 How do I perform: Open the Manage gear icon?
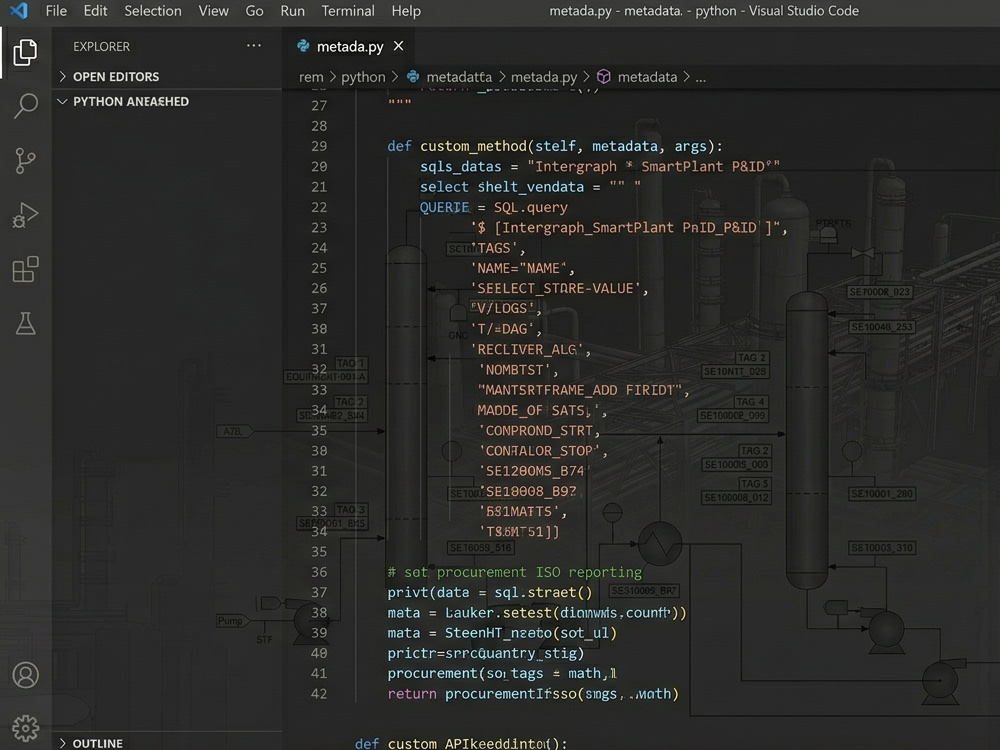coord(26,728)
